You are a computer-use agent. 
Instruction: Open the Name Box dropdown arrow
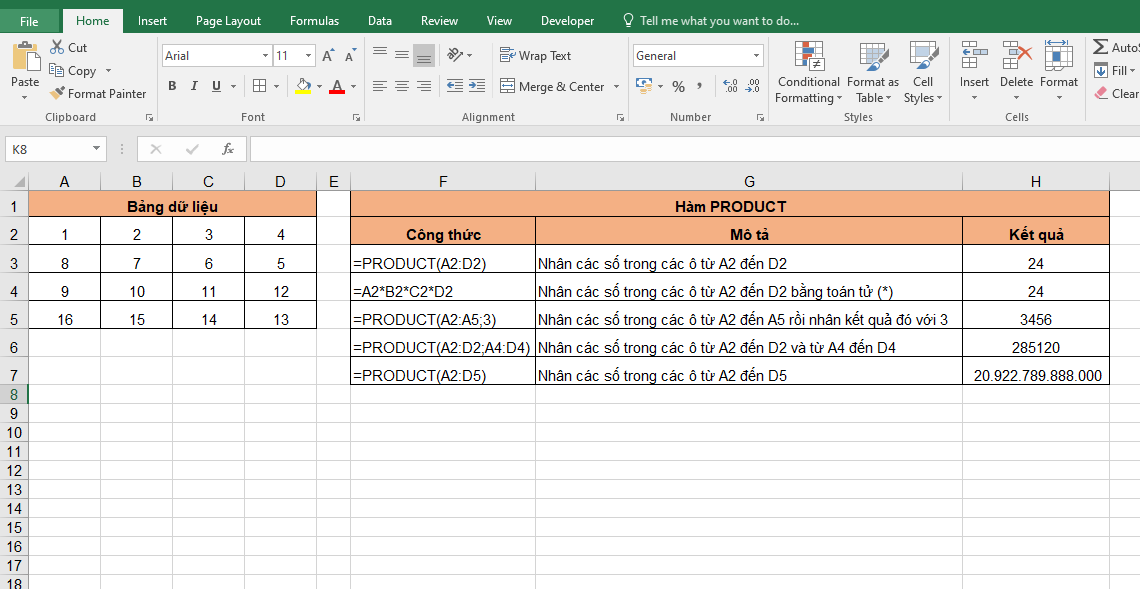click(97, 149)
